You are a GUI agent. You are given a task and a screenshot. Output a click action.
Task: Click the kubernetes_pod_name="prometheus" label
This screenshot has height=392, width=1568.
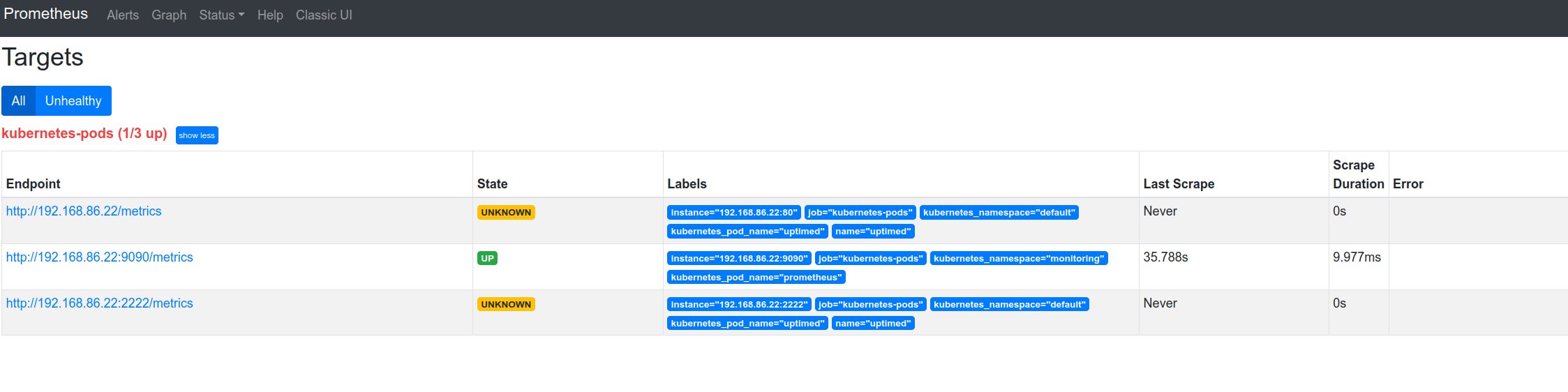[x=756, y=277]
